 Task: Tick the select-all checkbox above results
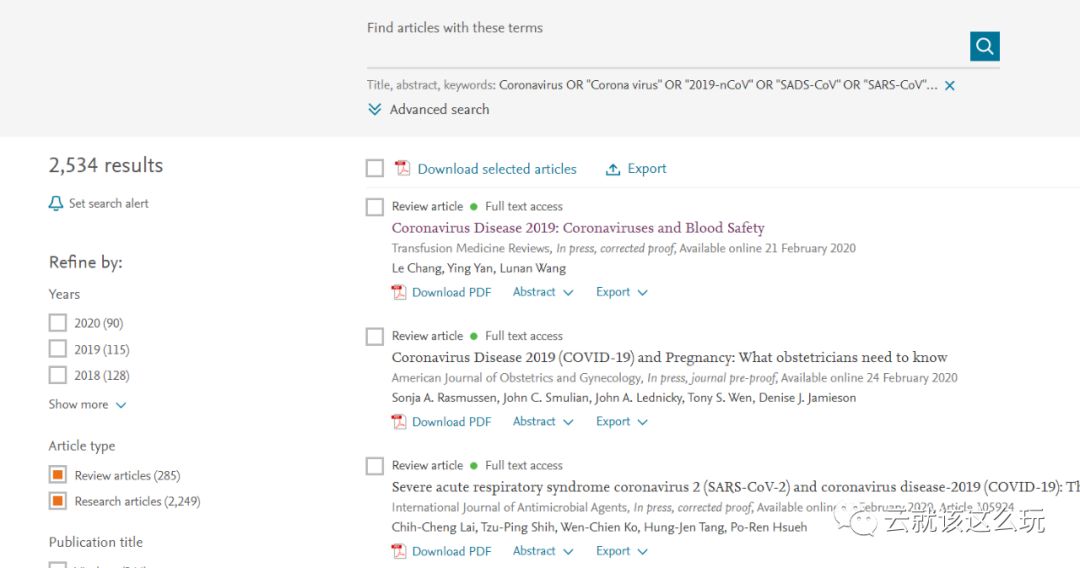point(375,169)
